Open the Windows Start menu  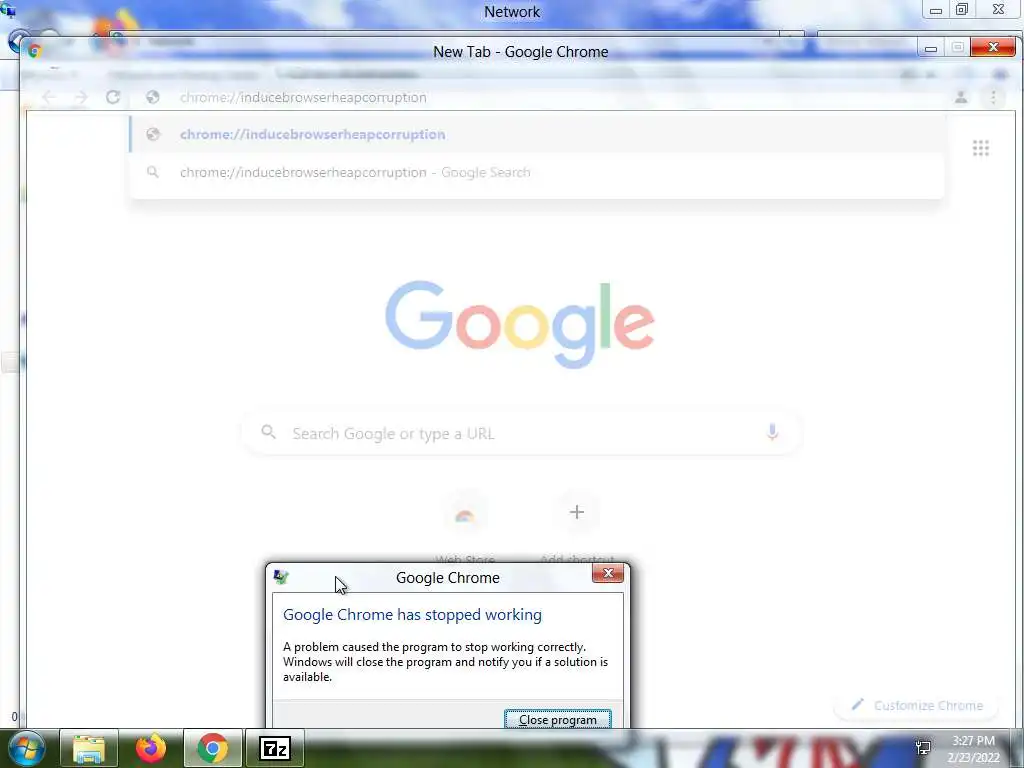click(x=27, y=748)
